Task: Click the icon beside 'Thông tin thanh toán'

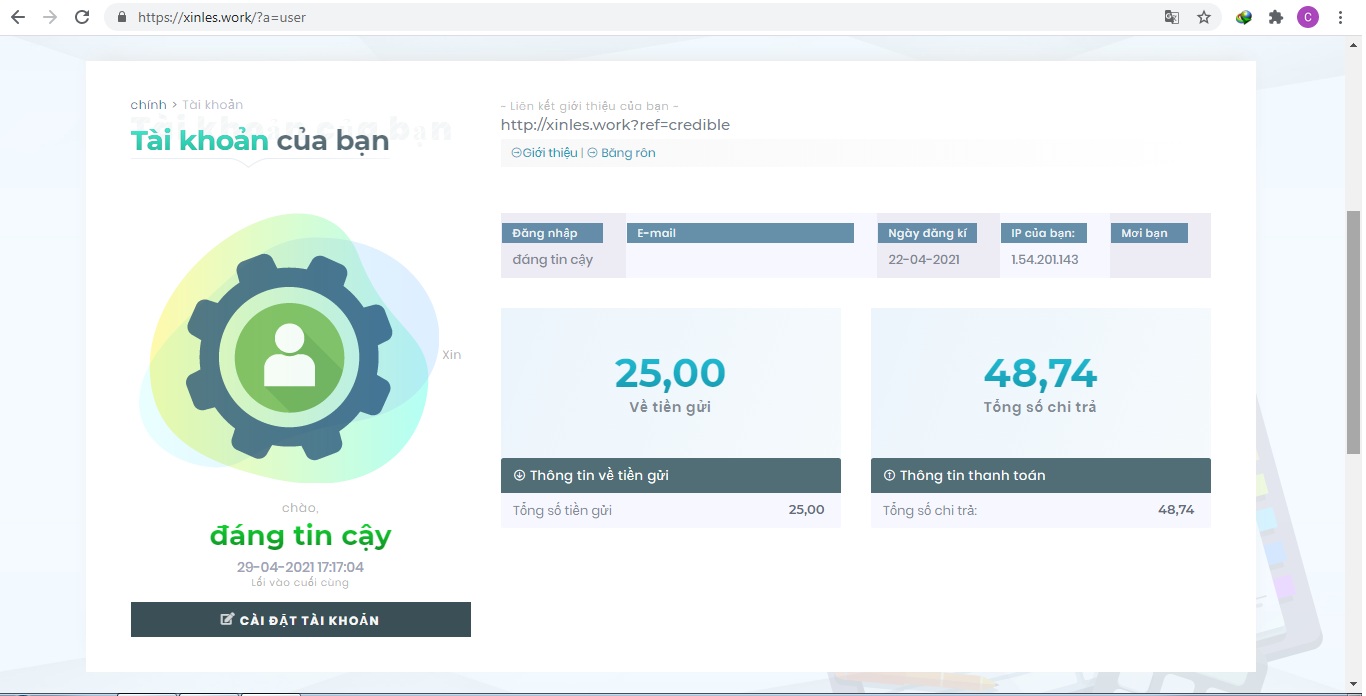Action: pyautogui.click(x=889, y=475)
